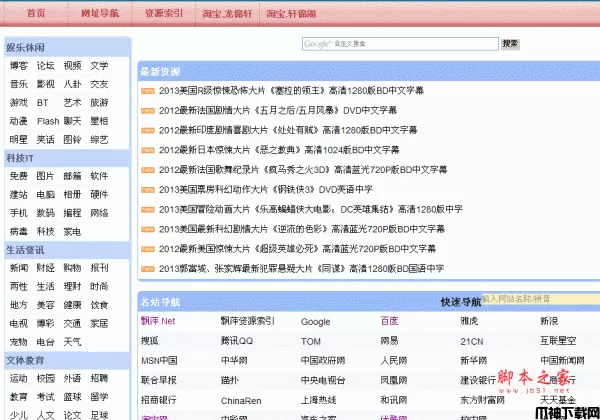Click the new icon beside 钢铁侠3 entry
This screenshot has height=420, width=600.
tap(148, 190)
